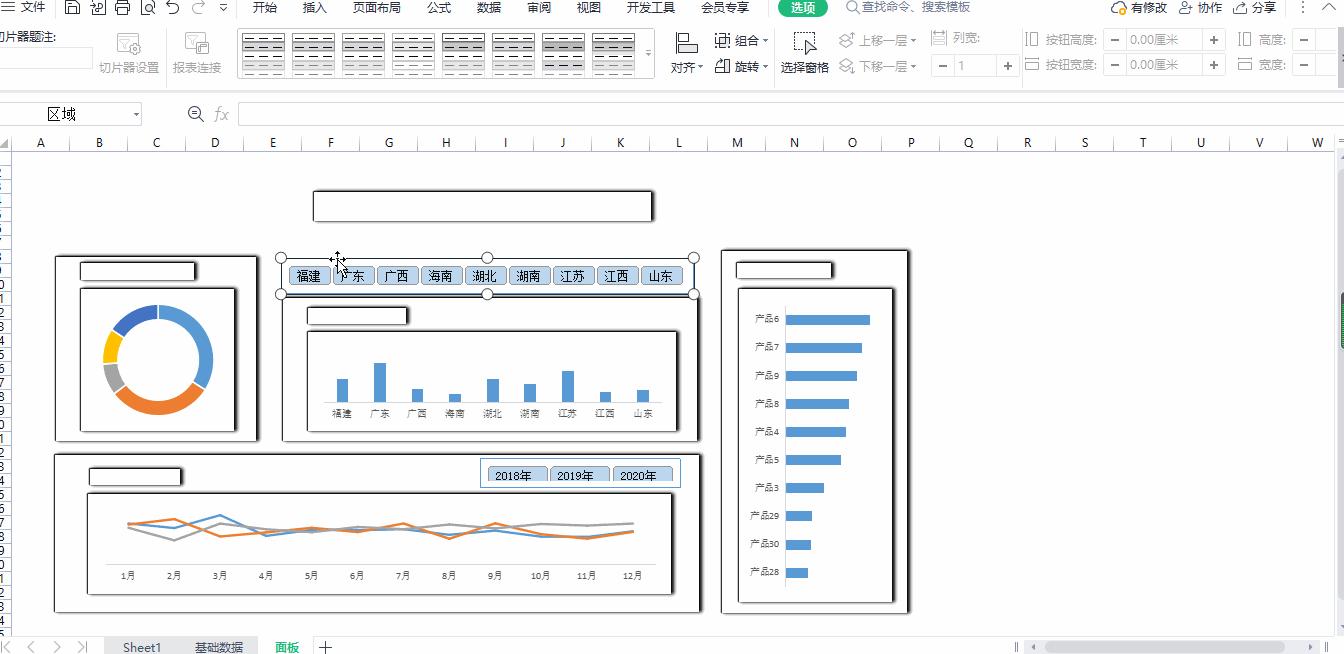This screenshot has height=654, width=1344.
Task: Decrease the 列宽 column count
Action: pos(942,66)
